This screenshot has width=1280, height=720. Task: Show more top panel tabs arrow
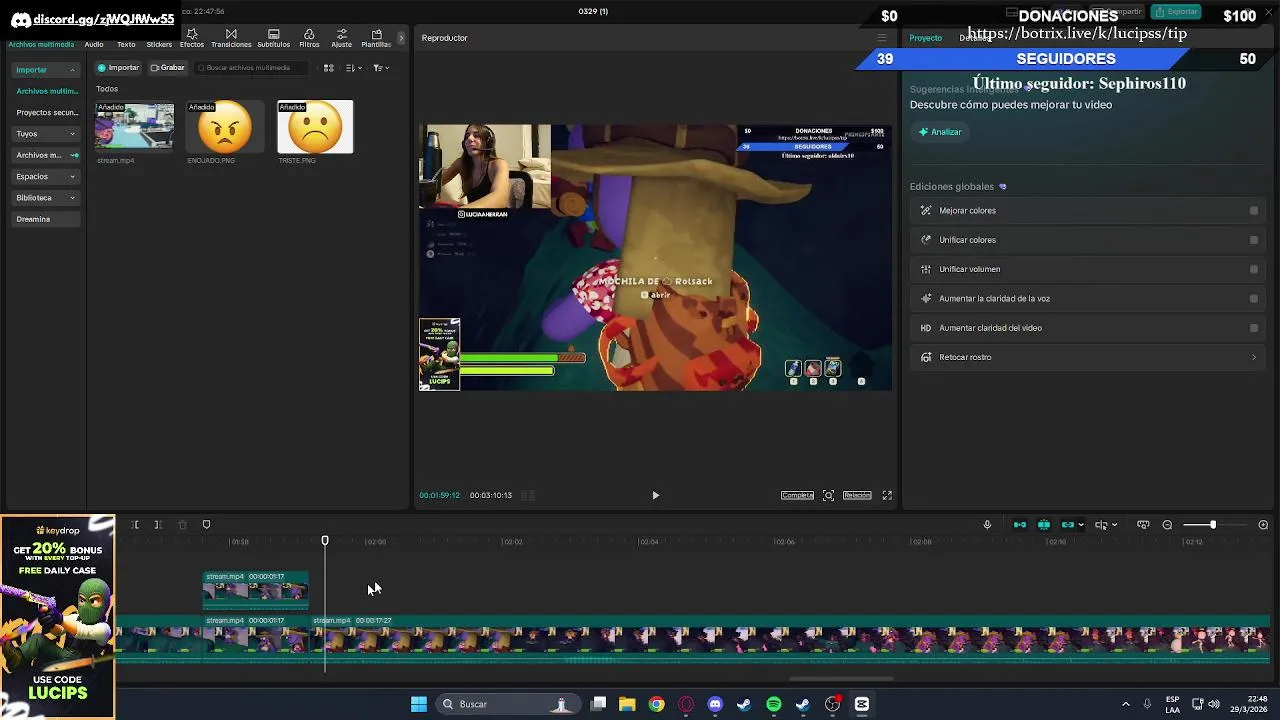pos(401,38)
